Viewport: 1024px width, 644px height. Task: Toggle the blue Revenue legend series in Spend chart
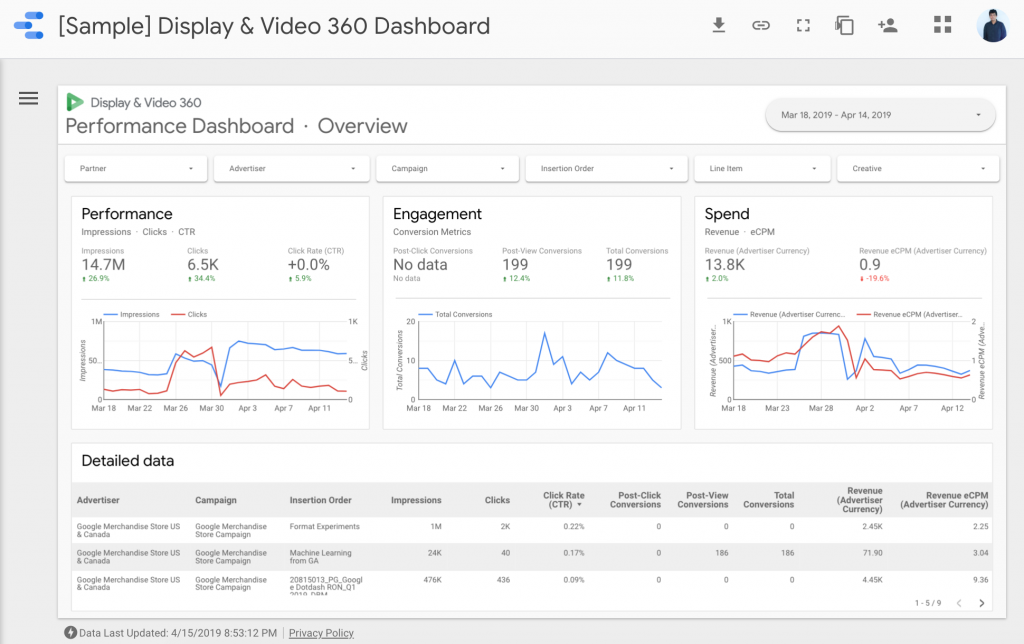coord(789,314)
